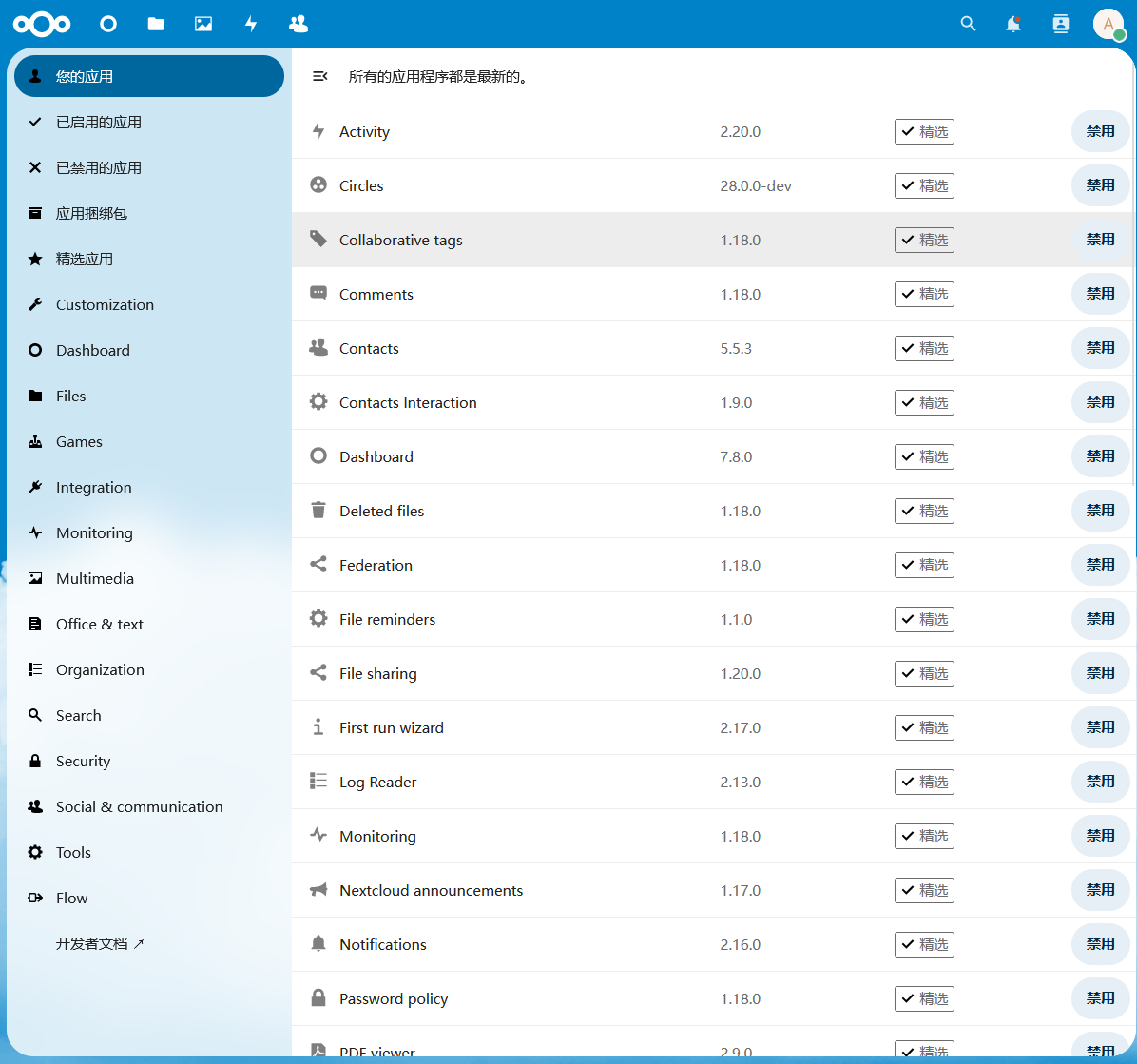Open the Integration category

148,488
